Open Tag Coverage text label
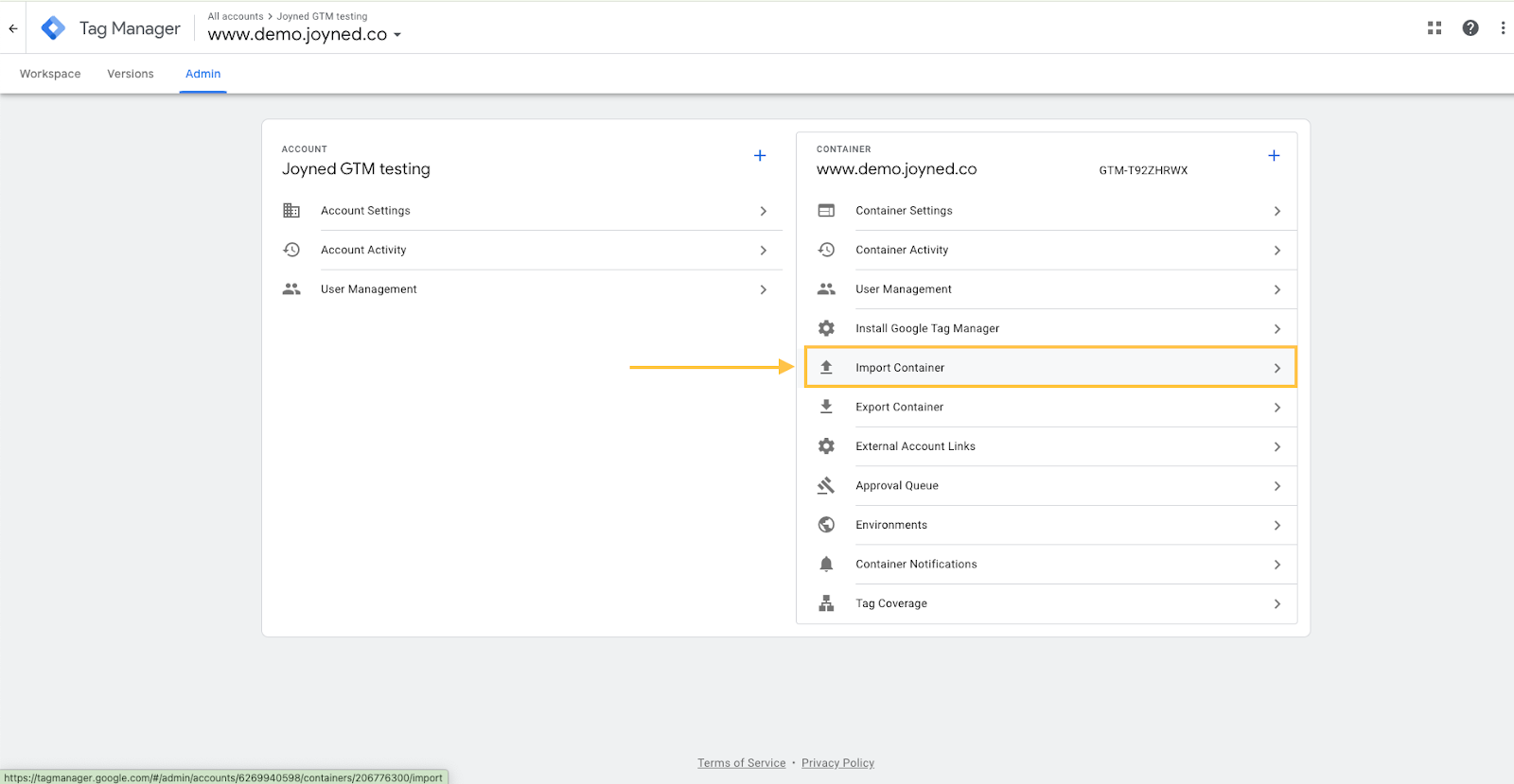 point(891,603)
